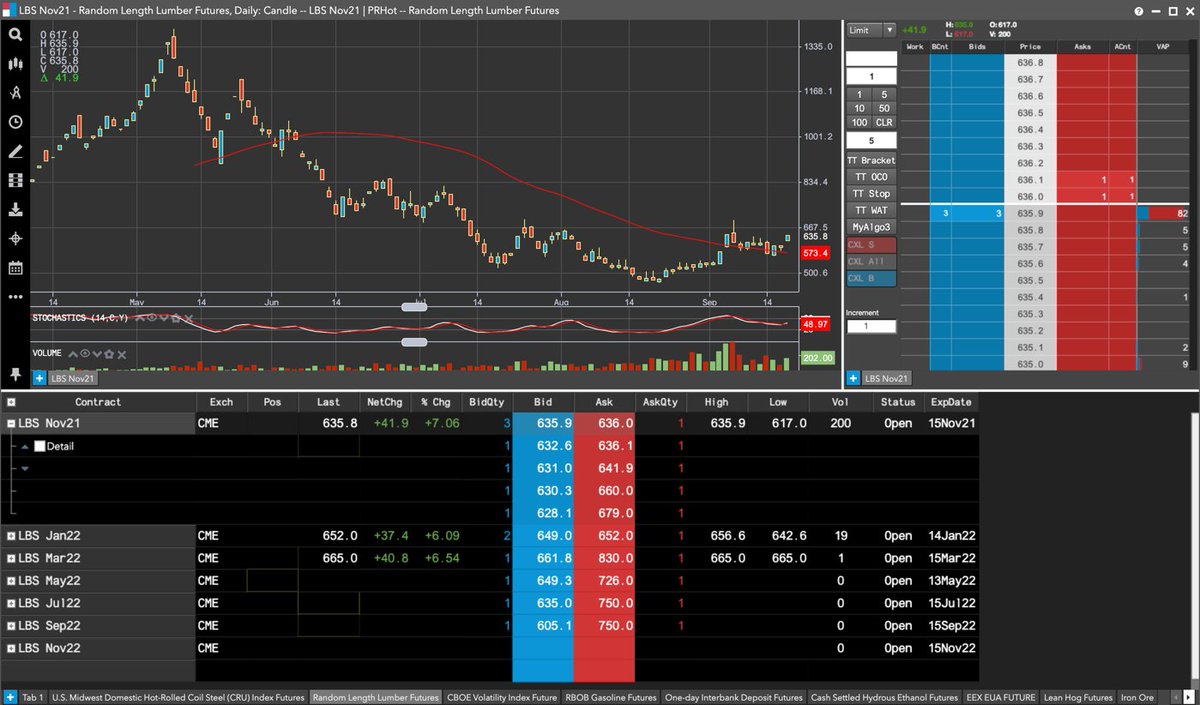Sort grid by NetChg column header
This screenshot has height=705, width=1200.
pos(385,402)
